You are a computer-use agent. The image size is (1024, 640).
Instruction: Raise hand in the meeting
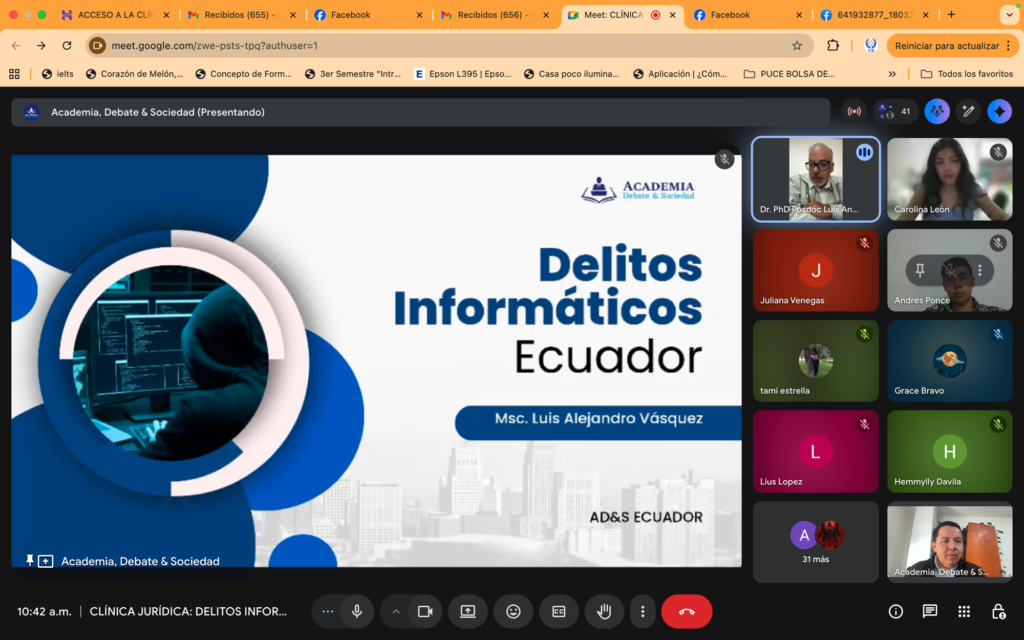[x=604, y=611]
